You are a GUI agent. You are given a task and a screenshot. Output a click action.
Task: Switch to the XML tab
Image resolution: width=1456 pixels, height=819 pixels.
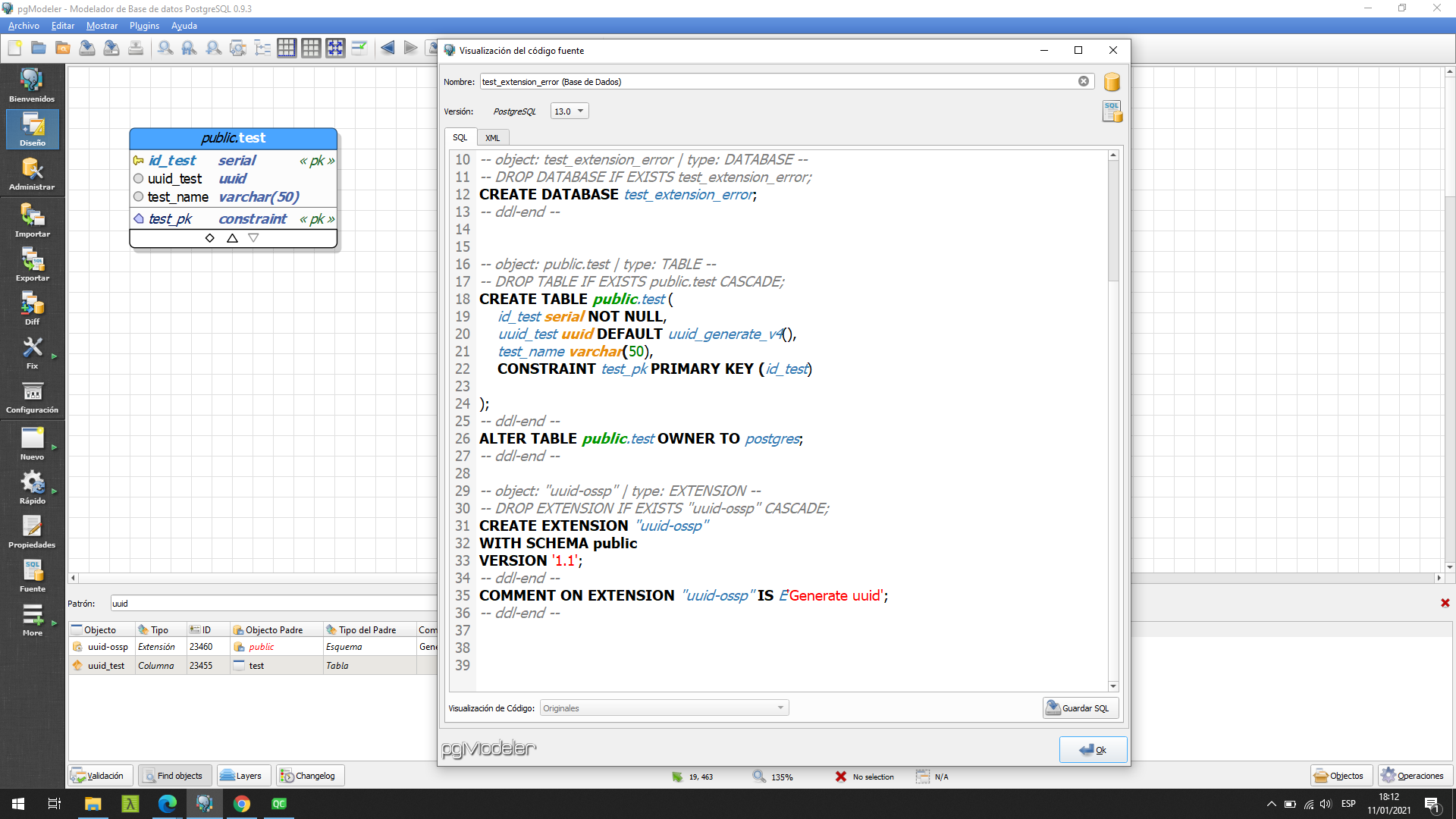[492, 137]
